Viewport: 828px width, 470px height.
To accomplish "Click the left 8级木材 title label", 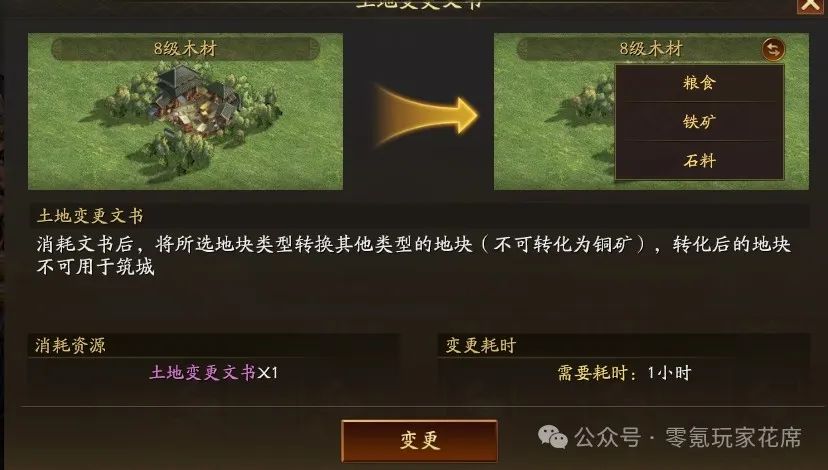I will click(x=185, y=49).
